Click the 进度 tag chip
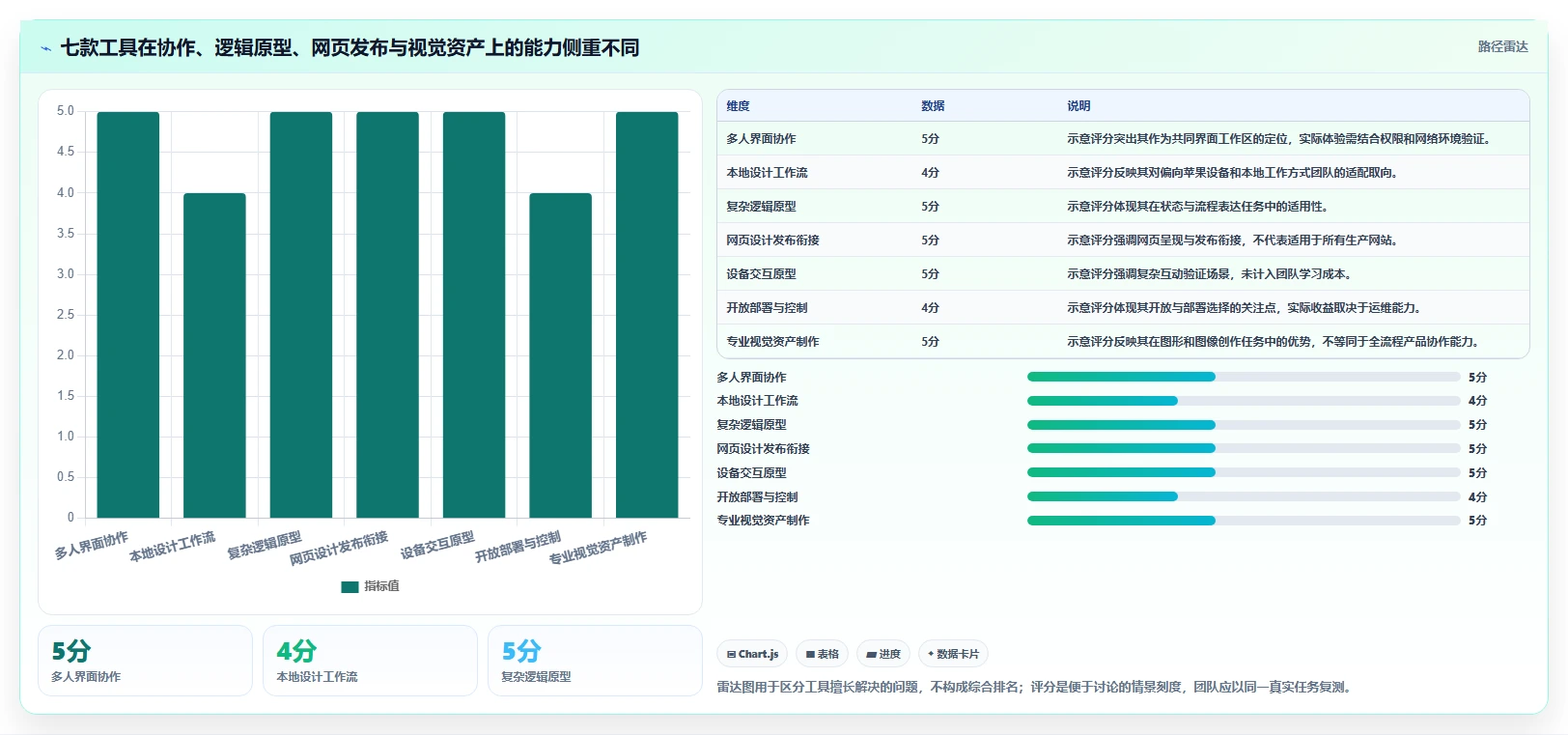The height and width of the screenshot is (735, 1568). pos(883,654)
